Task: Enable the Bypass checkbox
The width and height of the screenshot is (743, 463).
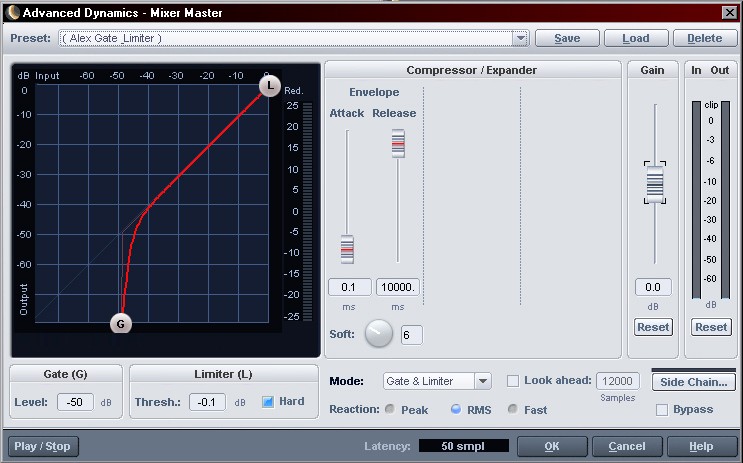Action: (661, 409)
